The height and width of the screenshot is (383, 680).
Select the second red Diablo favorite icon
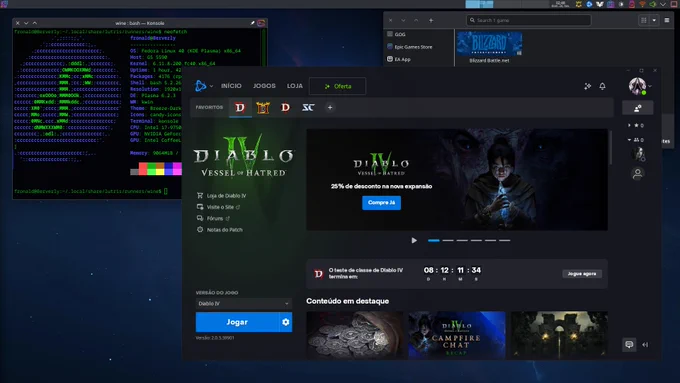pos(285,108)
